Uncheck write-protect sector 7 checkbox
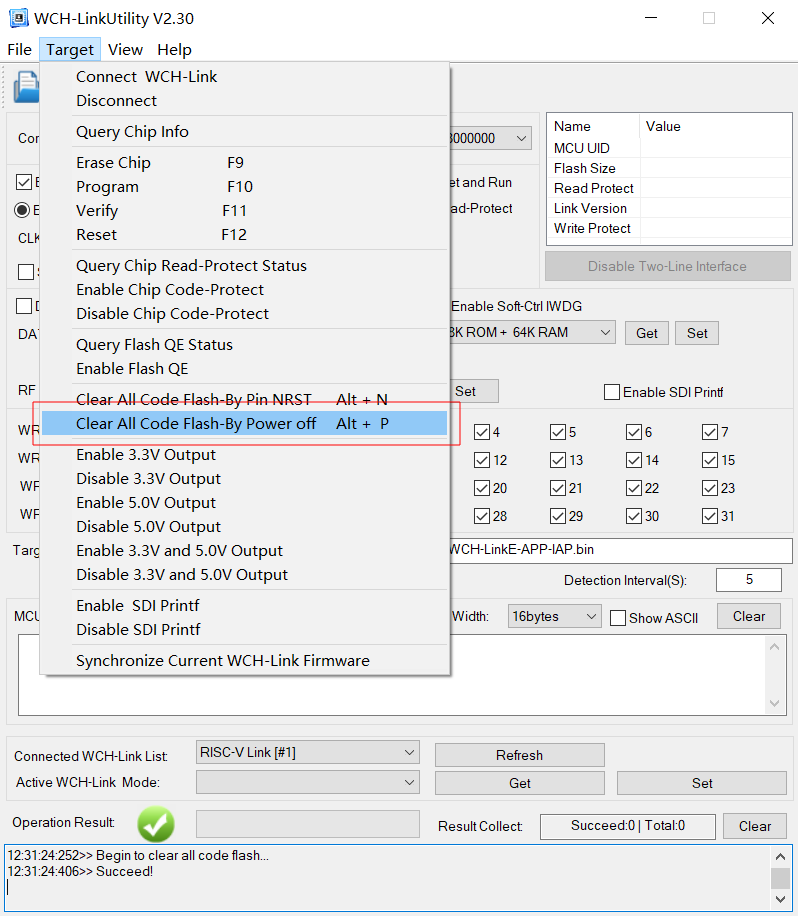Screen dimensions: 798x916 (710, 432)
